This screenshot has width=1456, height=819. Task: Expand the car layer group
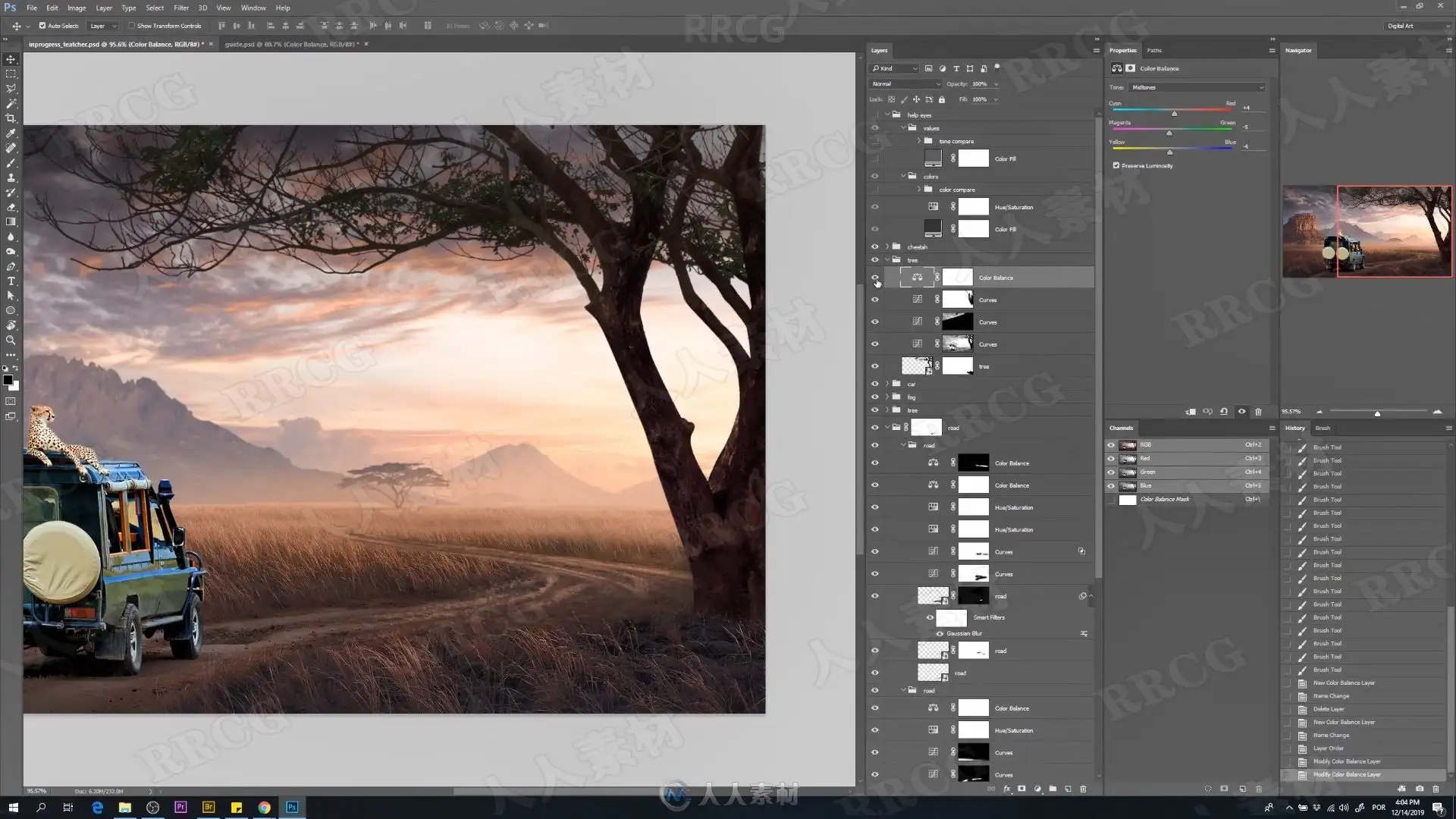click(x=887, y=384)
